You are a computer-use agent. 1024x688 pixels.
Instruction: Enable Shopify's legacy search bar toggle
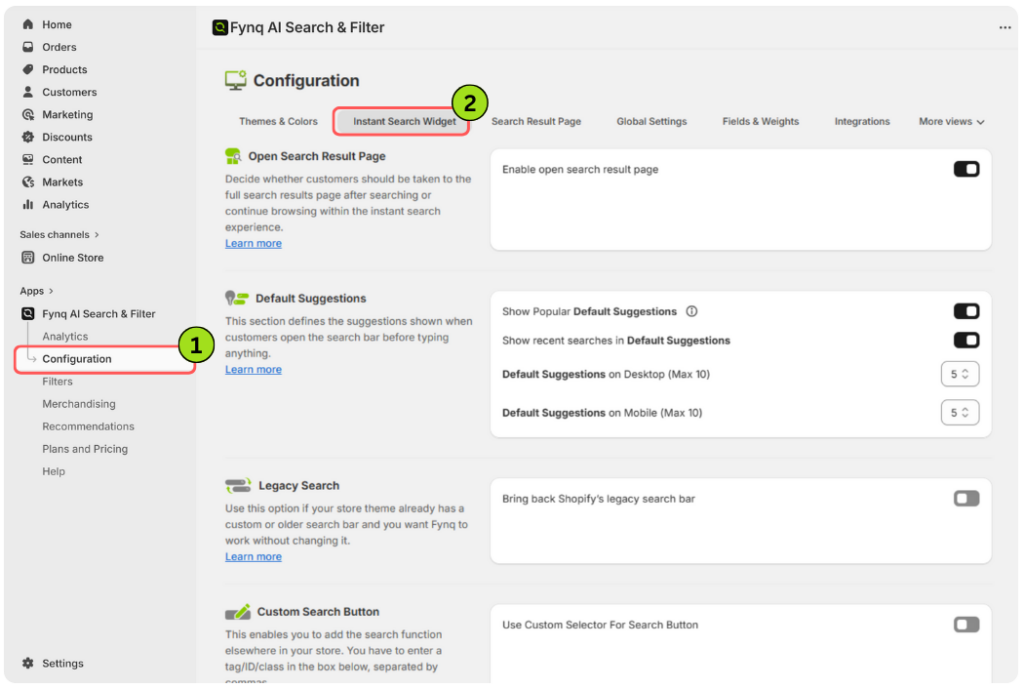966,499
